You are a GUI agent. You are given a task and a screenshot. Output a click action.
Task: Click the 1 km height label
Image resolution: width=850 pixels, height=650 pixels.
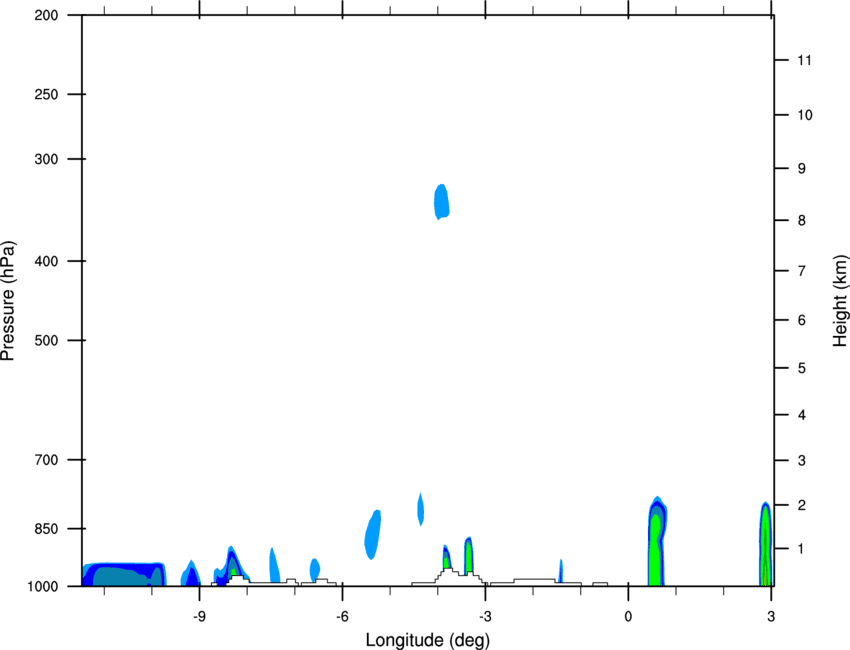[801, 549]
